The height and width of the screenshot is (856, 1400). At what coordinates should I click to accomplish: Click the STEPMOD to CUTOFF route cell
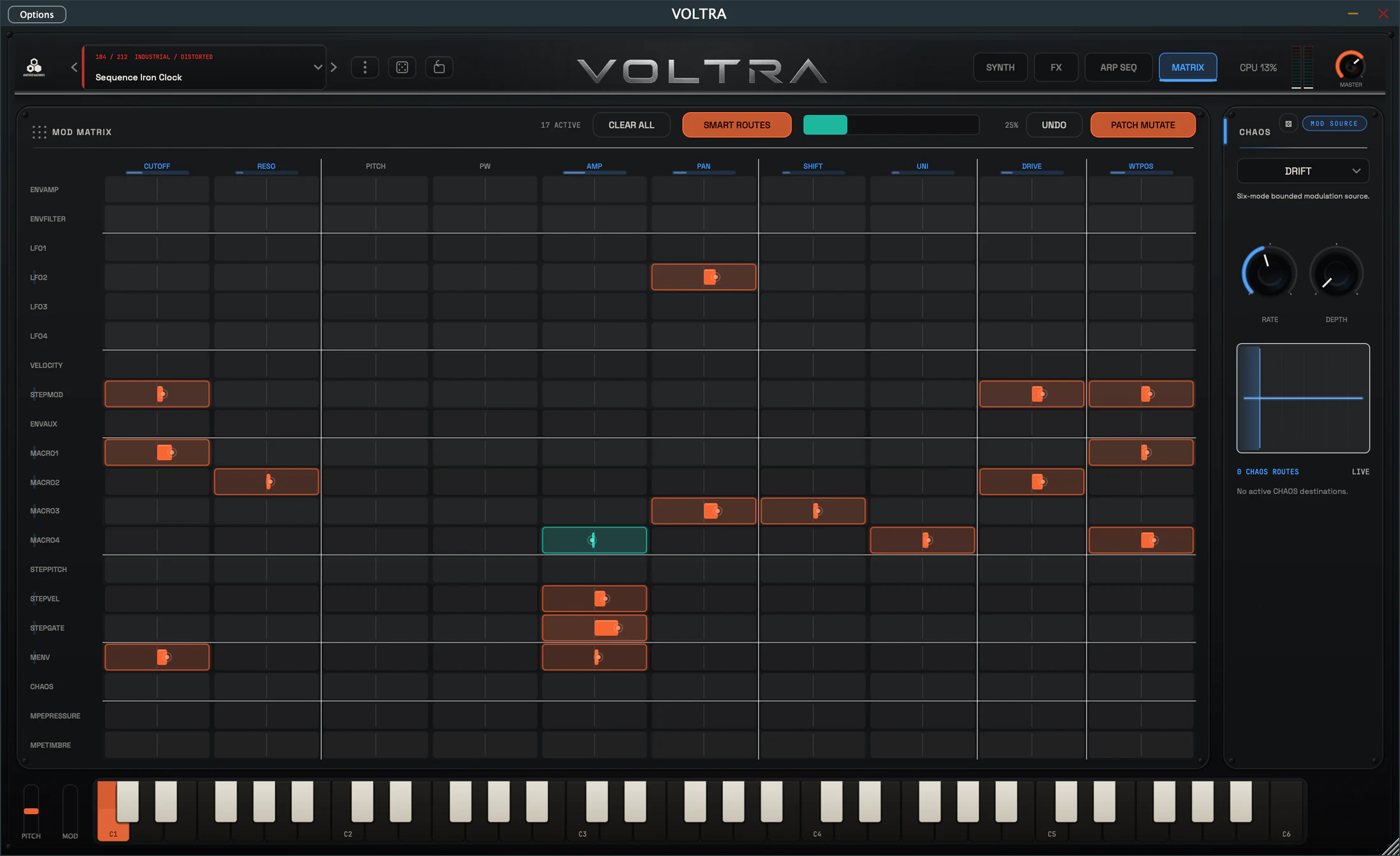157,394
